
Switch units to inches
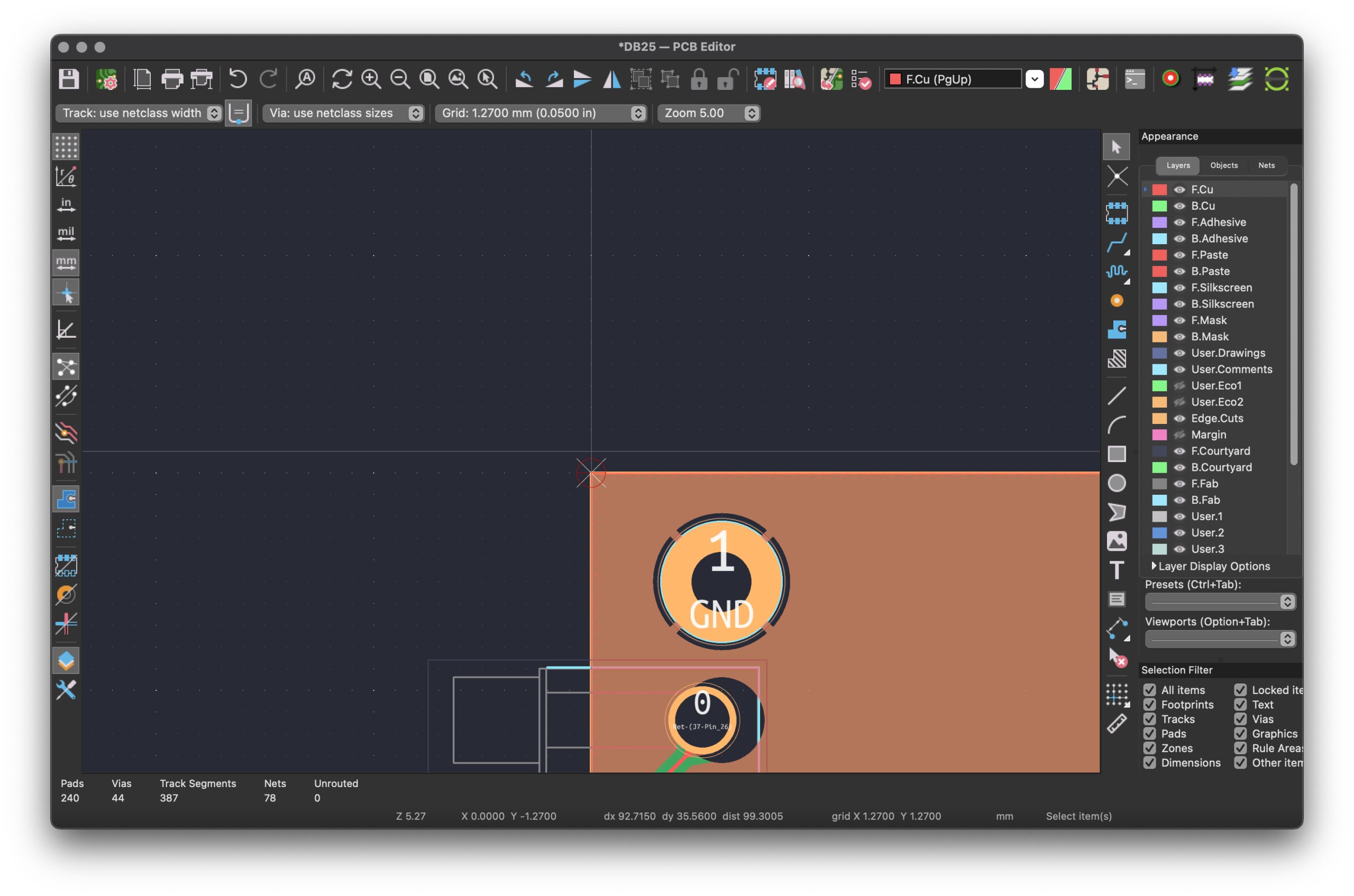[66, 205]
